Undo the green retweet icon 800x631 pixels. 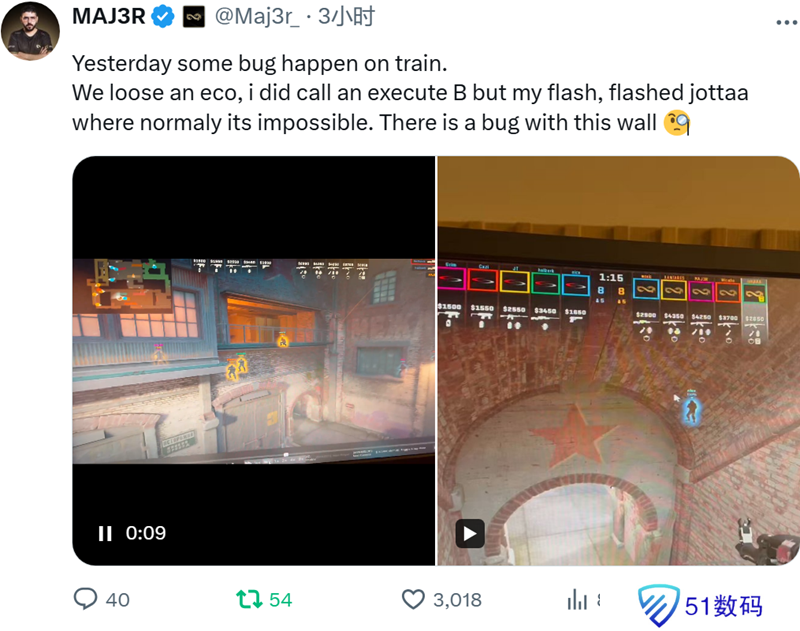pos(249,599)
